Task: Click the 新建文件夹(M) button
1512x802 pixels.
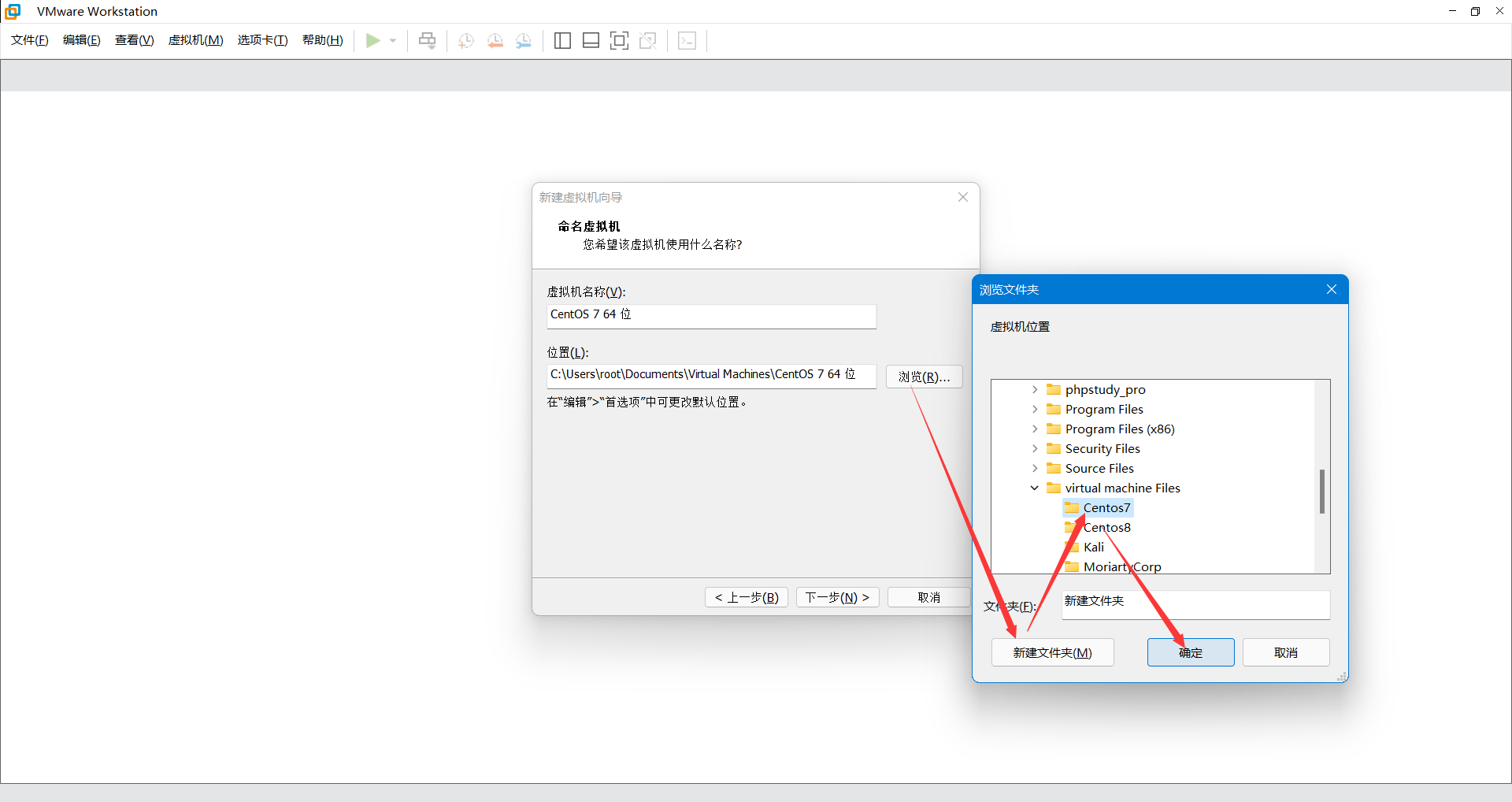Action: pos(1052,652)
